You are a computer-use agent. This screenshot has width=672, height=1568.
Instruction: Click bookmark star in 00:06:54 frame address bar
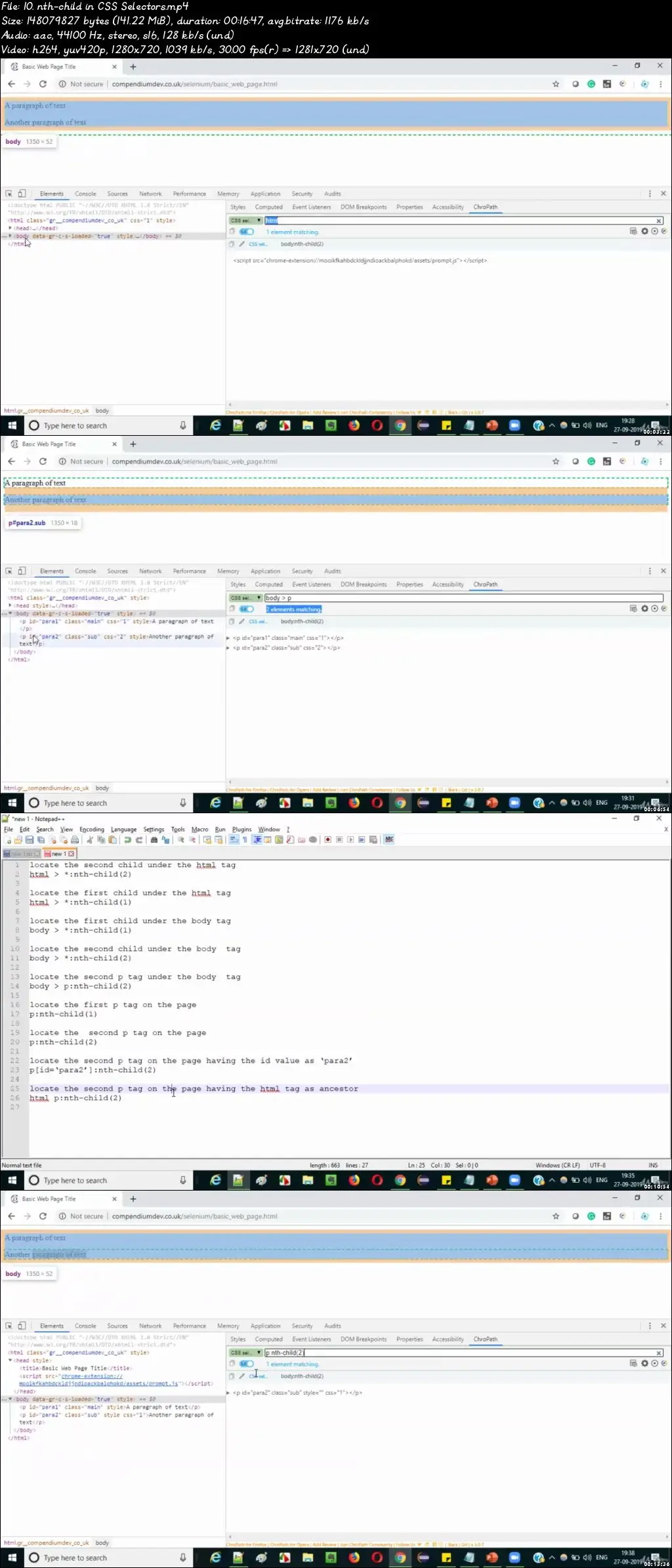click(x=556, y=461)
